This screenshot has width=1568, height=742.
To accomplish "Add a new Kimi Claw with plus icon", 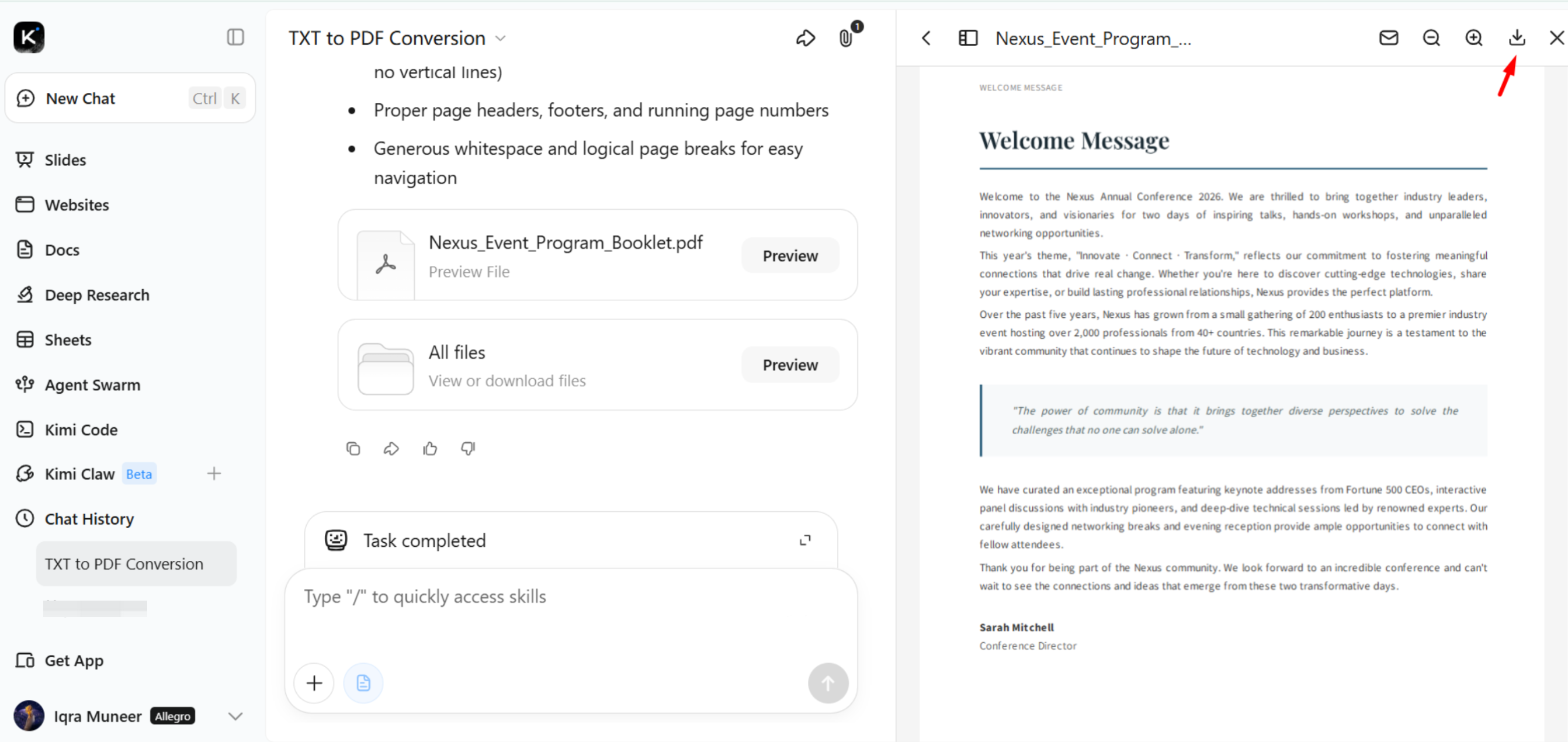I will (x=214, y=473).
